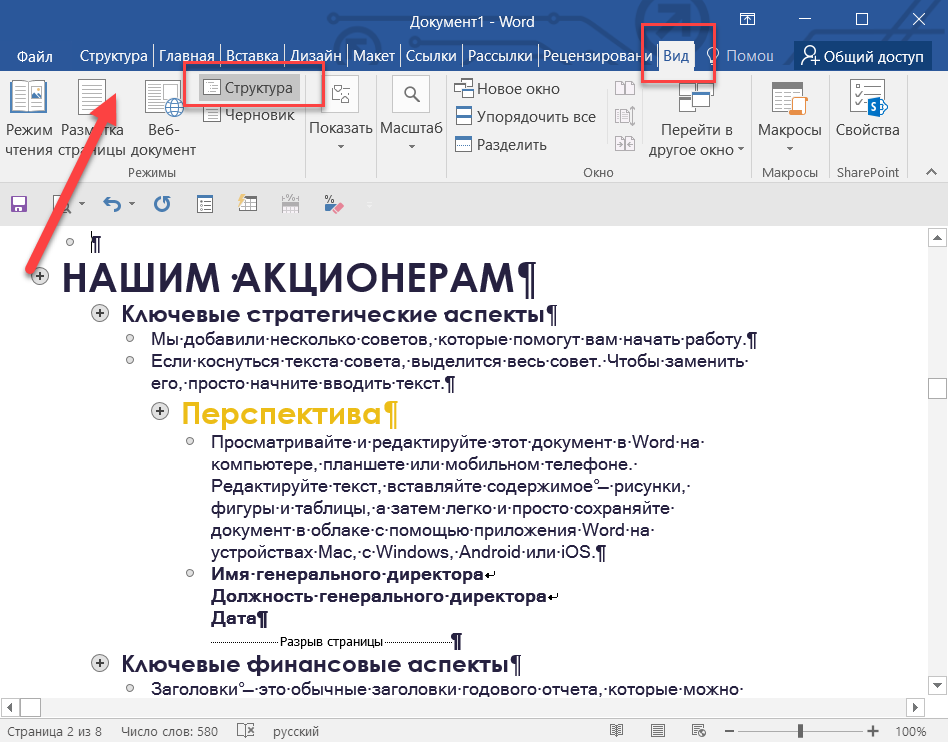Click the Разрыв страницы marker
Viewport: 948px width, 742px height.
[x=331, y=642]
